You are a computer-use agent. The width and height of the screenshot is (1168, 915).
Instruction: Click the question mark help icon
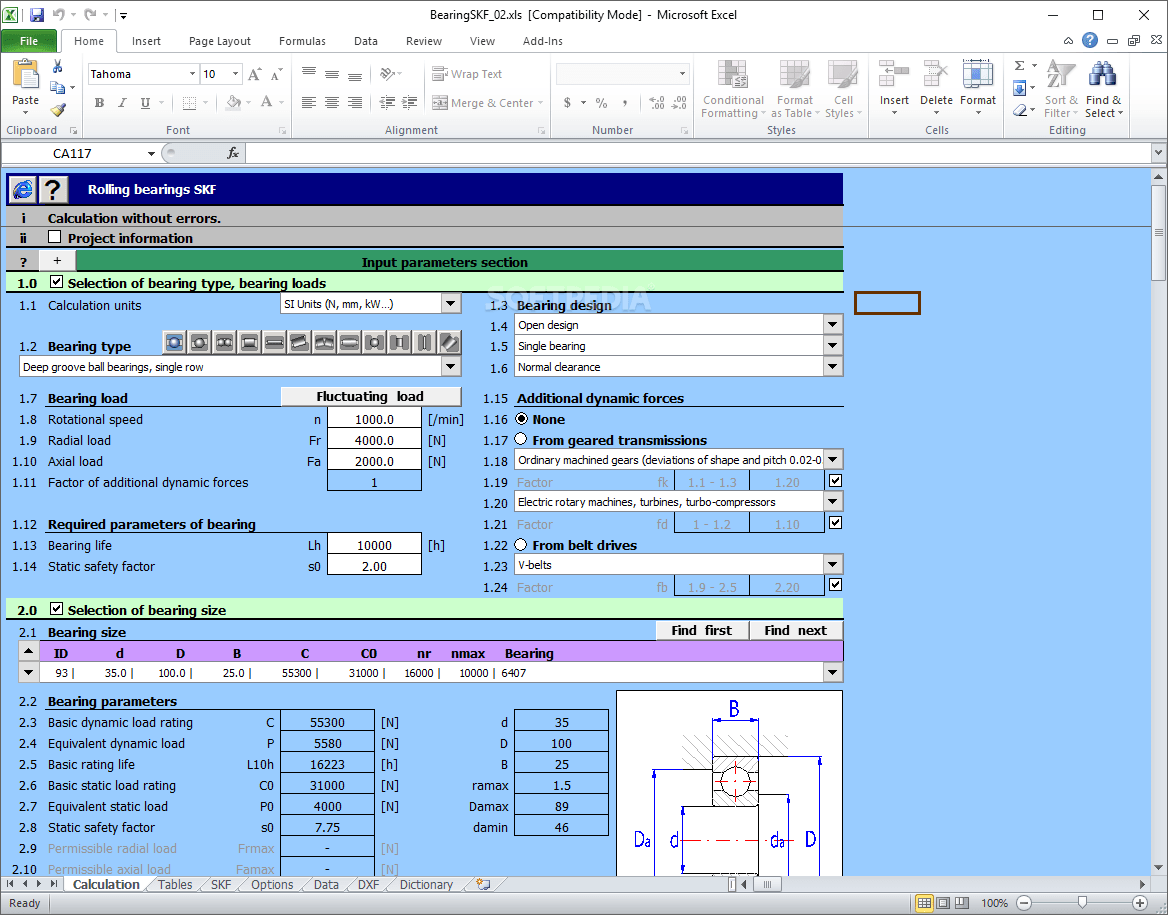point(53,189)
